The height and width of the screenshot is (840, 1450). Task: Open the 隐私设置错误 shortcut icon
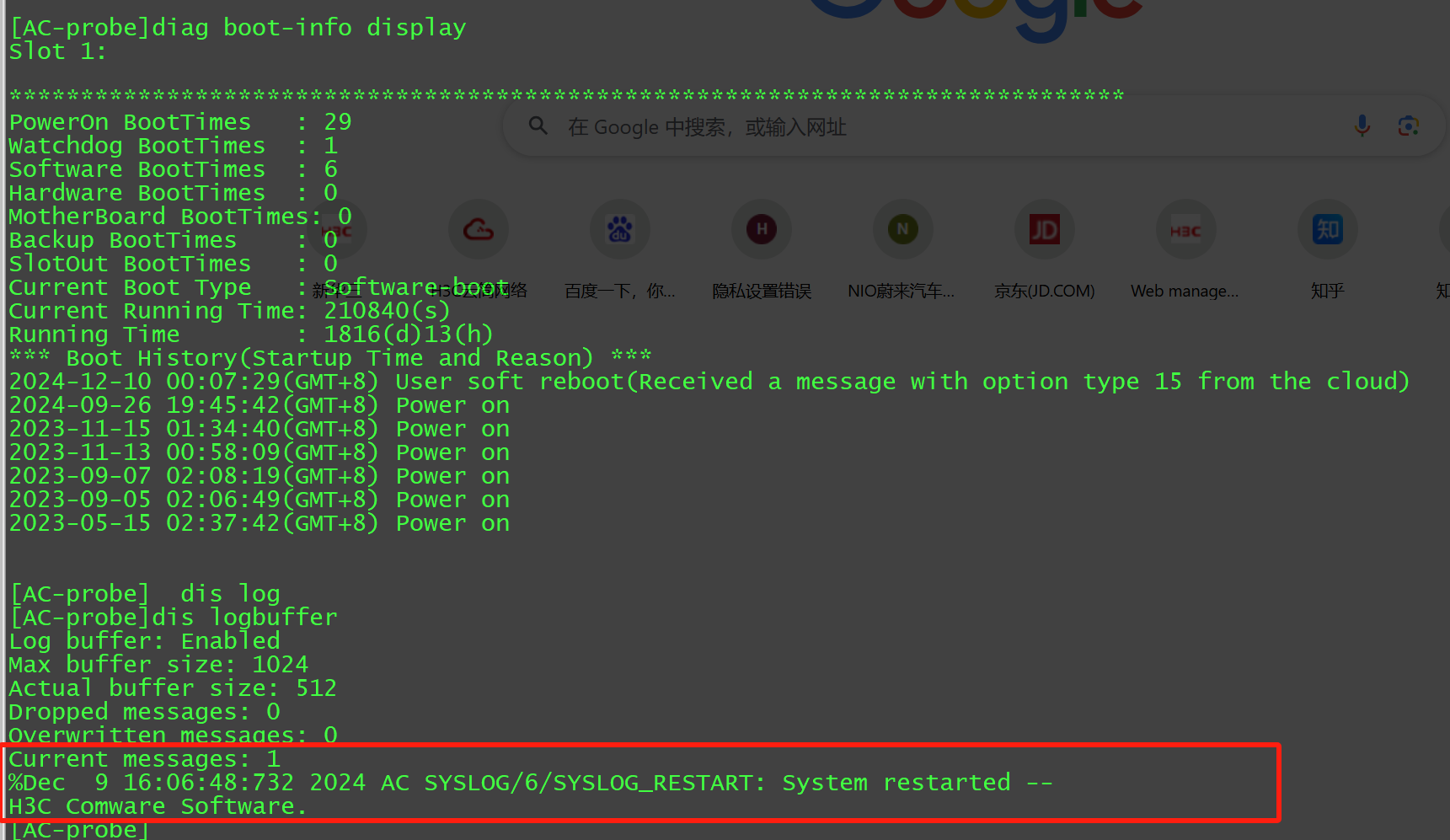(x=762, y=229)
